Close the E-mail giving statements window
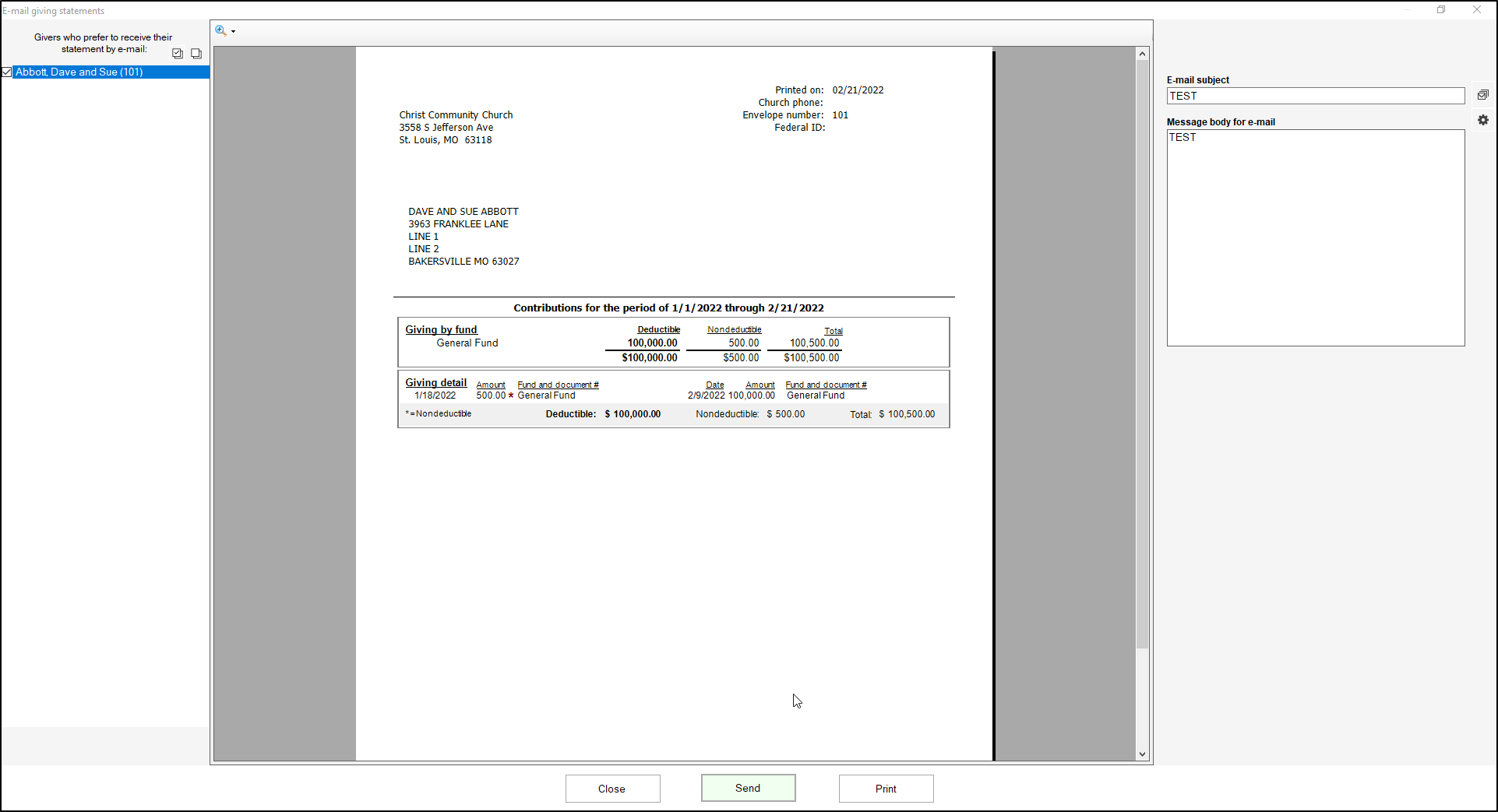The image size is (1498, 812). tap(1476, 10)
